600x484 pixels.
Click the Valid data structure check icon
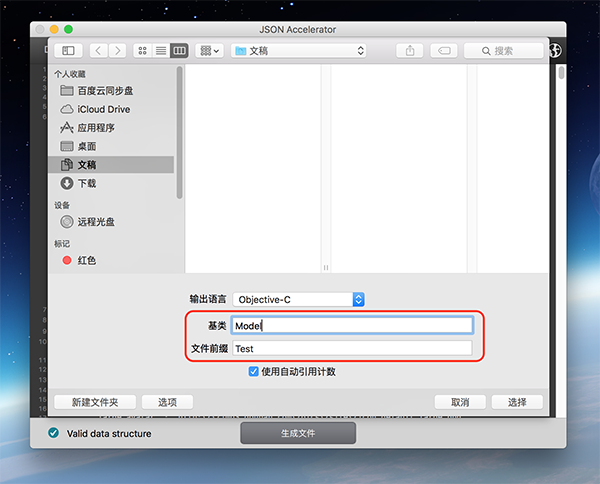(x=54, y=433)
